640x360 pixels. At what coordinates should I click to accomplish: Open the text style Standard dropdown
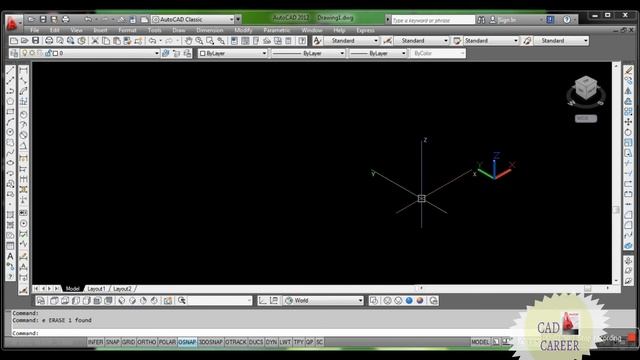(x=352, y=41)
